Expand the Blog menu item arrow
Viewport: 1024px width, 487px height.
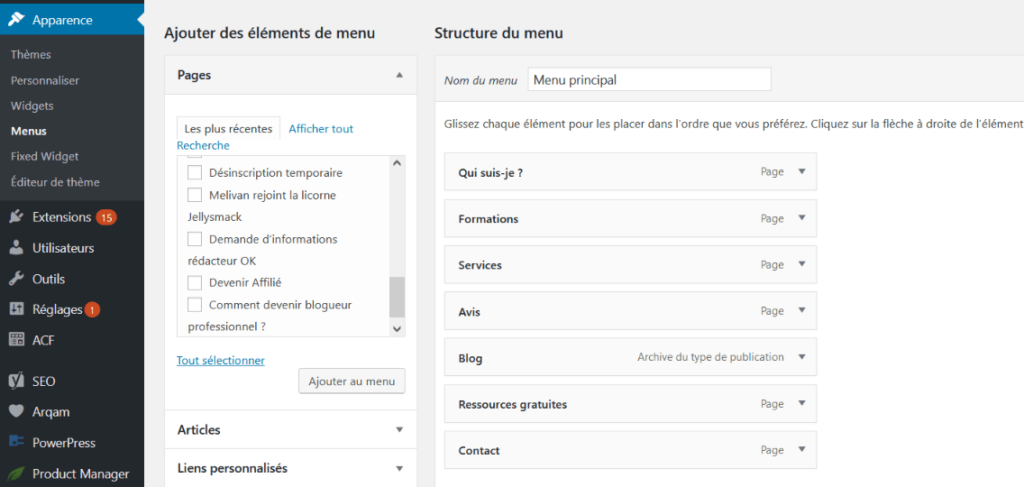802,356
